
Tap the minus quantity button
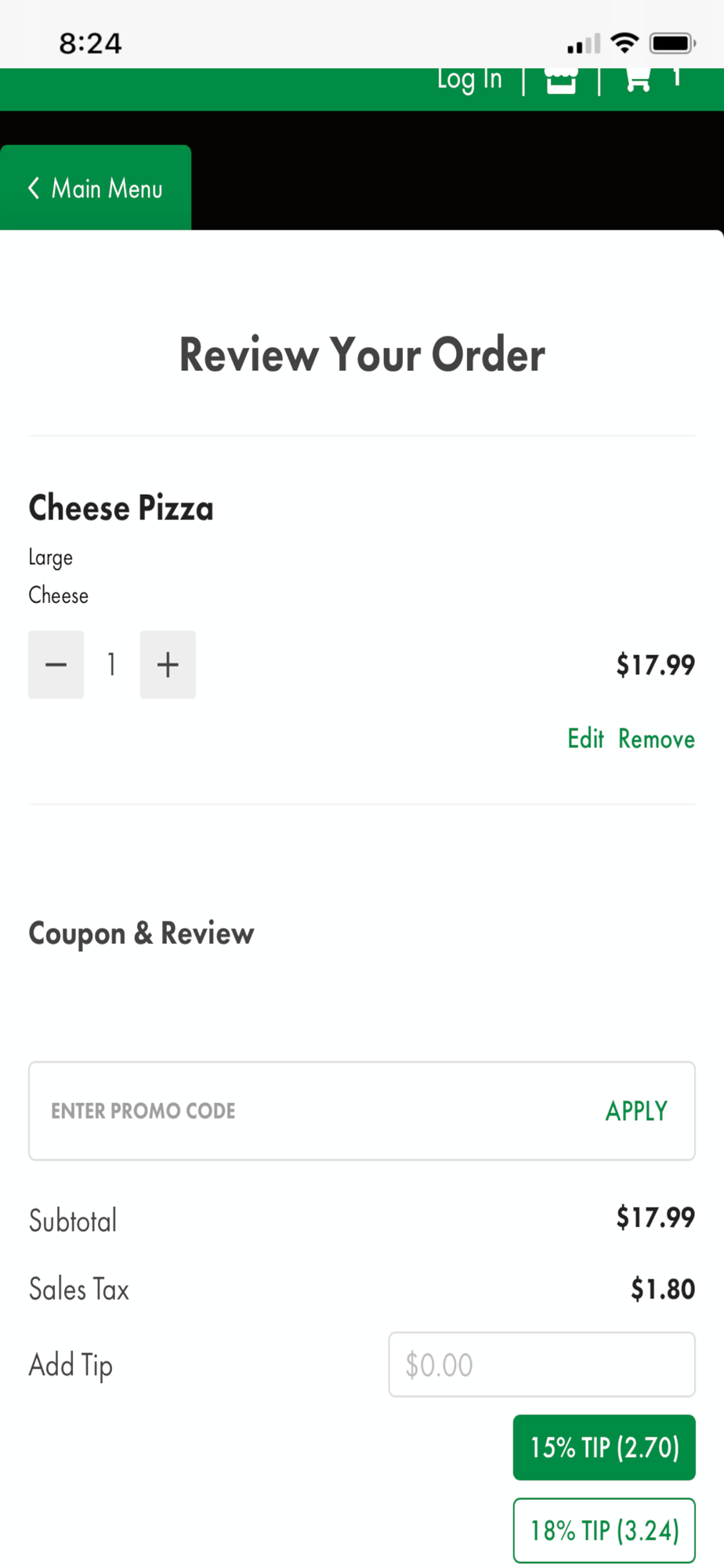pos(56,665)
